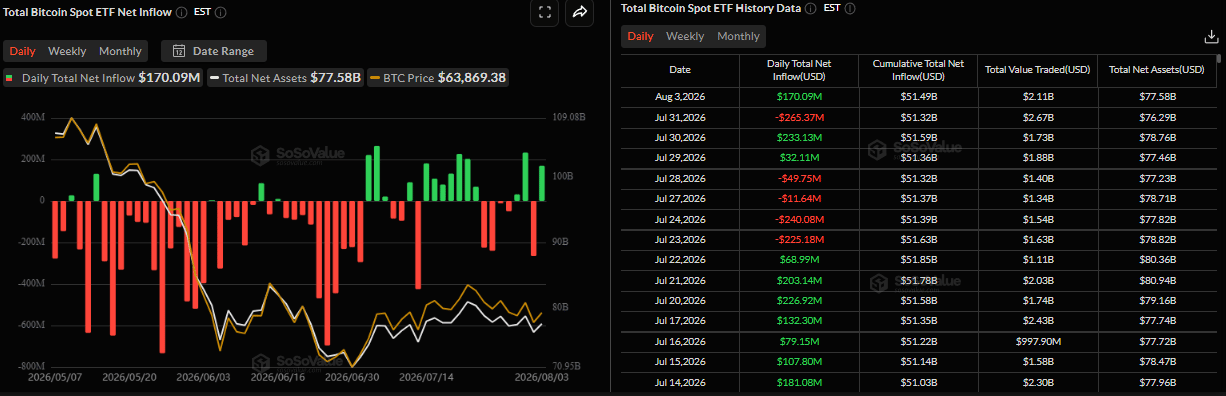1226x396 pixels.
Task: Select the -$11.64M outflow cell
Action: (x=798, y=198)
